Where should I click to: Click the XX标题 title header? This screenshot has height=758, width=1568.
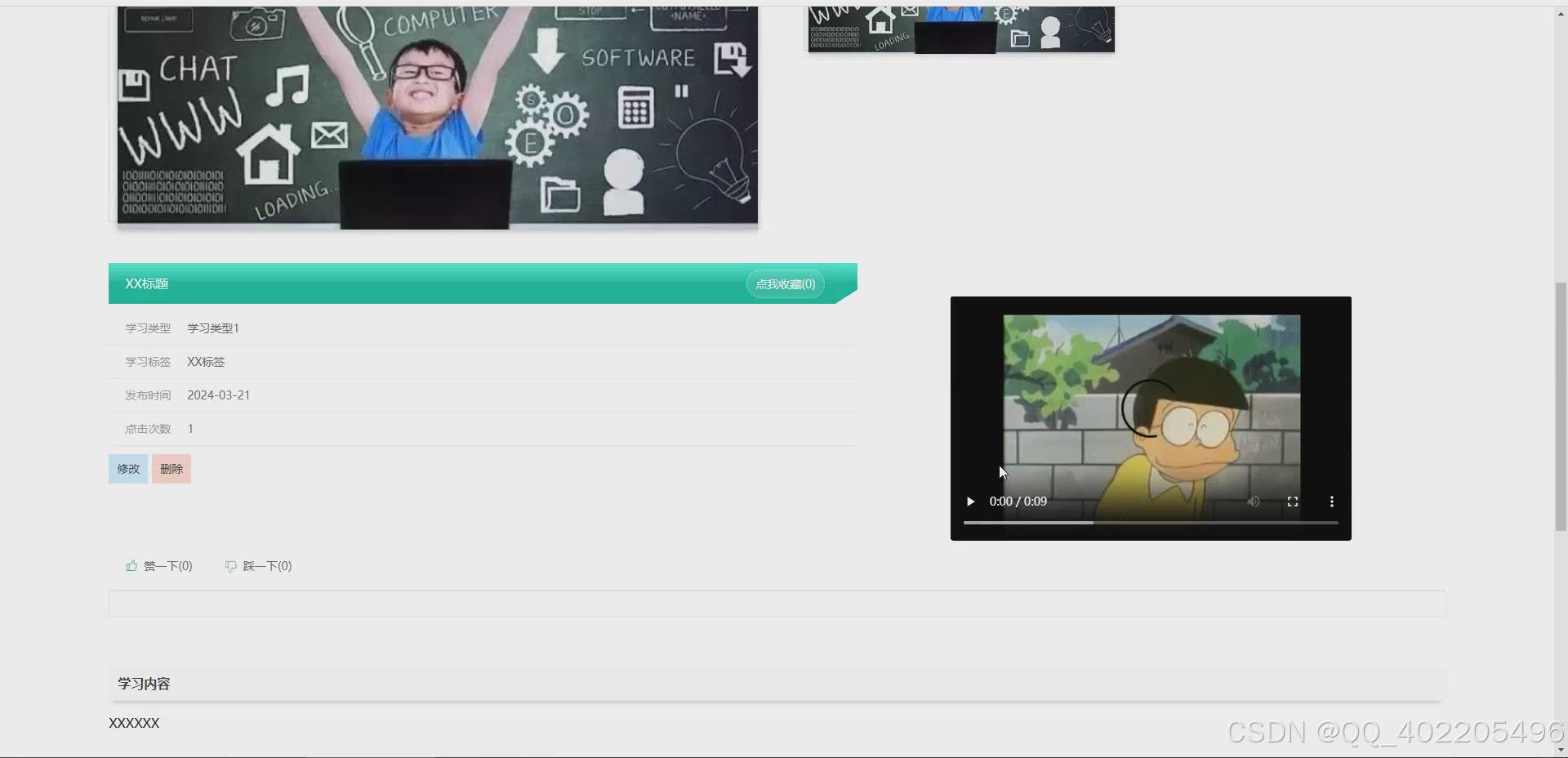click(147, 283)
